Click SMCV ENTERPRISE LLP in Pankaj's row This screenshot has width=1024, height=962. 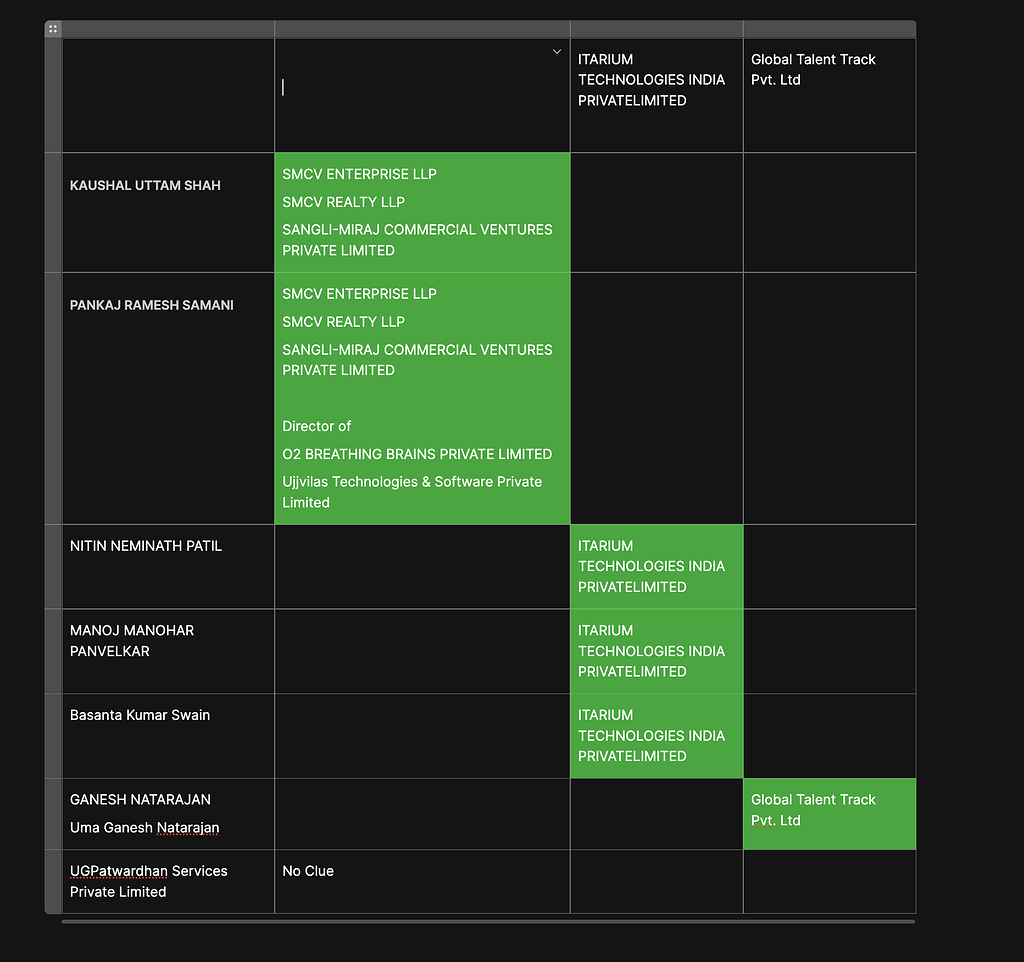pos(359,294)
